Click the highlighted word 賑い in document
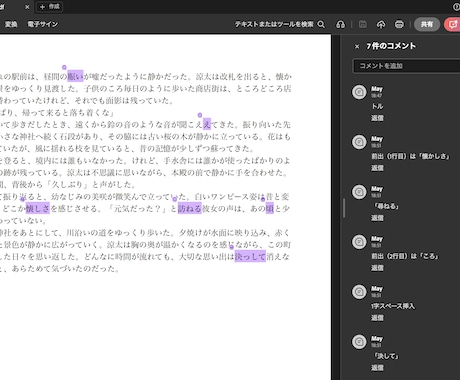Viewport: 460px width, 380px height. 75,76
